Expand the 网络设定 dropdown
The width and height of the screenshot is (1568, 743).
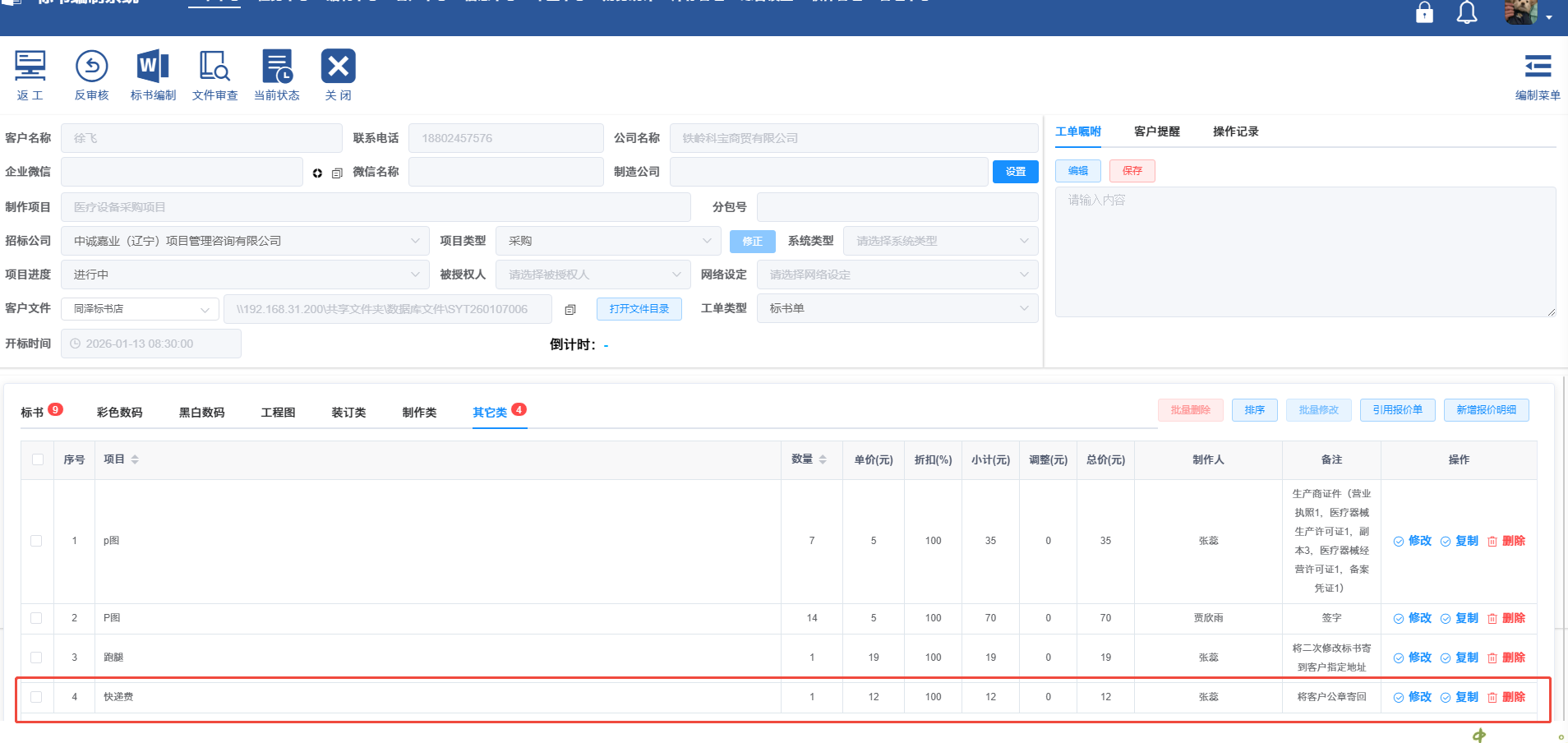click(897, 275)
